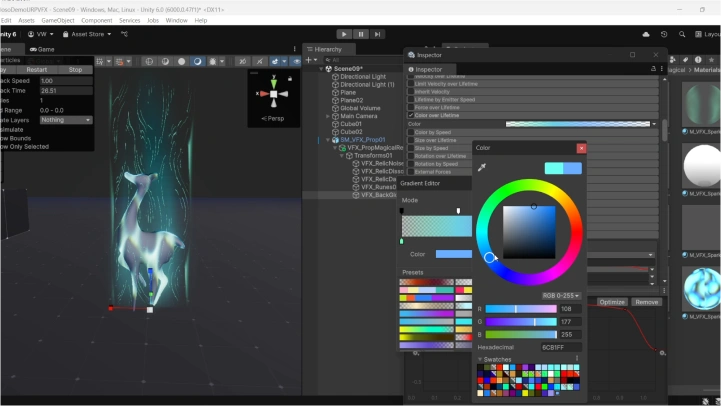Viewport: 721px width, 406px height.
Task: Click the Pause button in Unity toolbar
Action: click(361, 34)
